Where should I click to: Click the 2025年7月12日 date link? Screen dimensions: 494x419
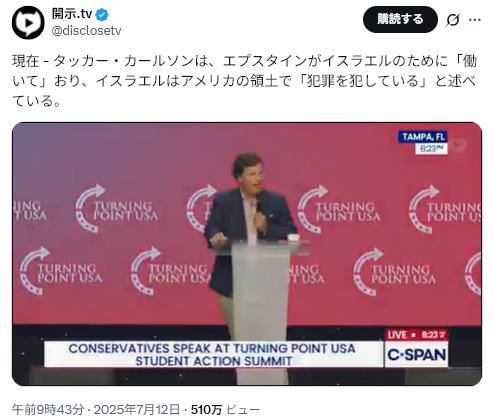[x=137, y=410]
